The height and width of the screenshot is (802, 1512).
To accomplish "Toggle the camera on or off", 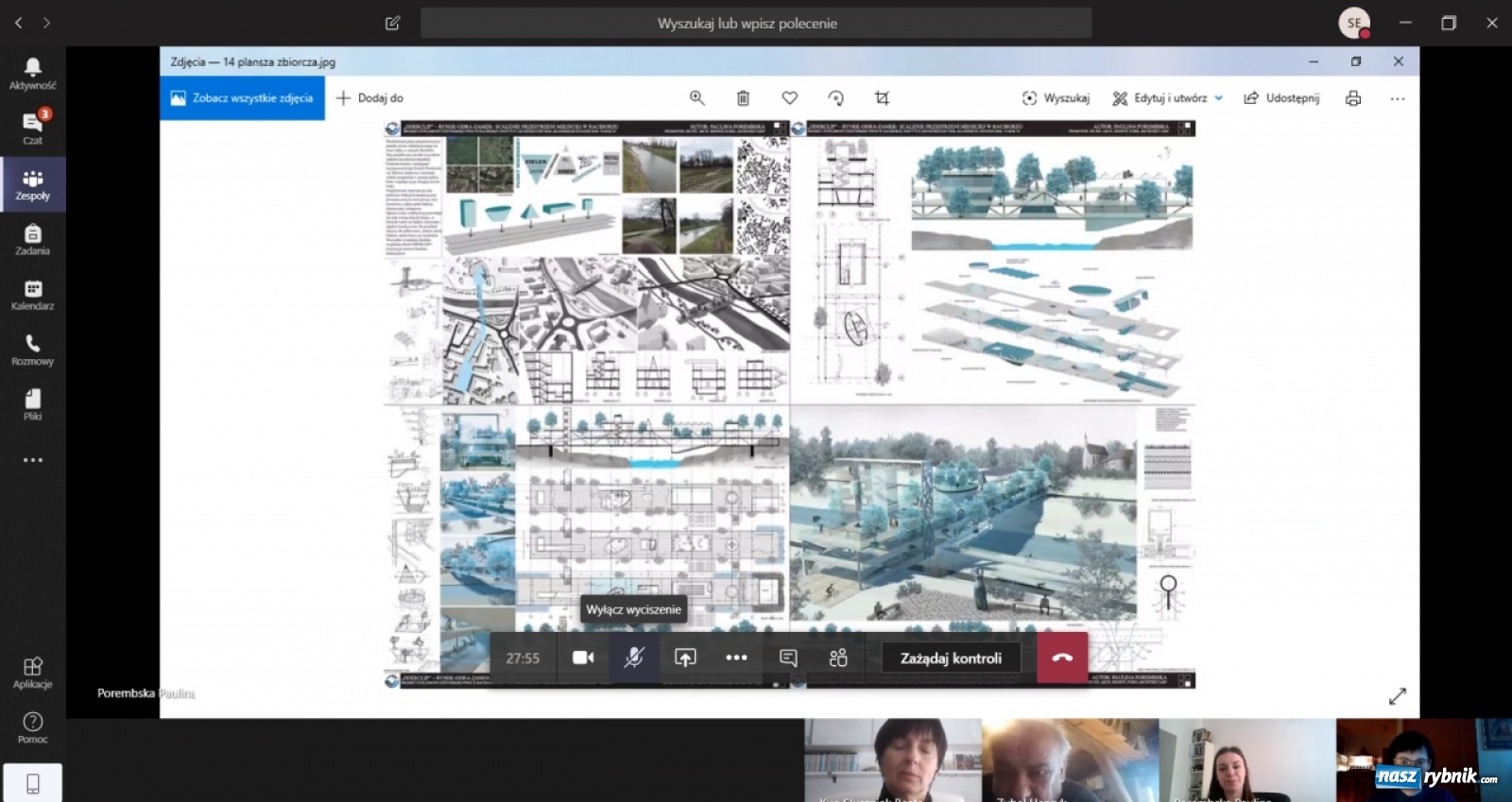I will (x=583, y=657).
